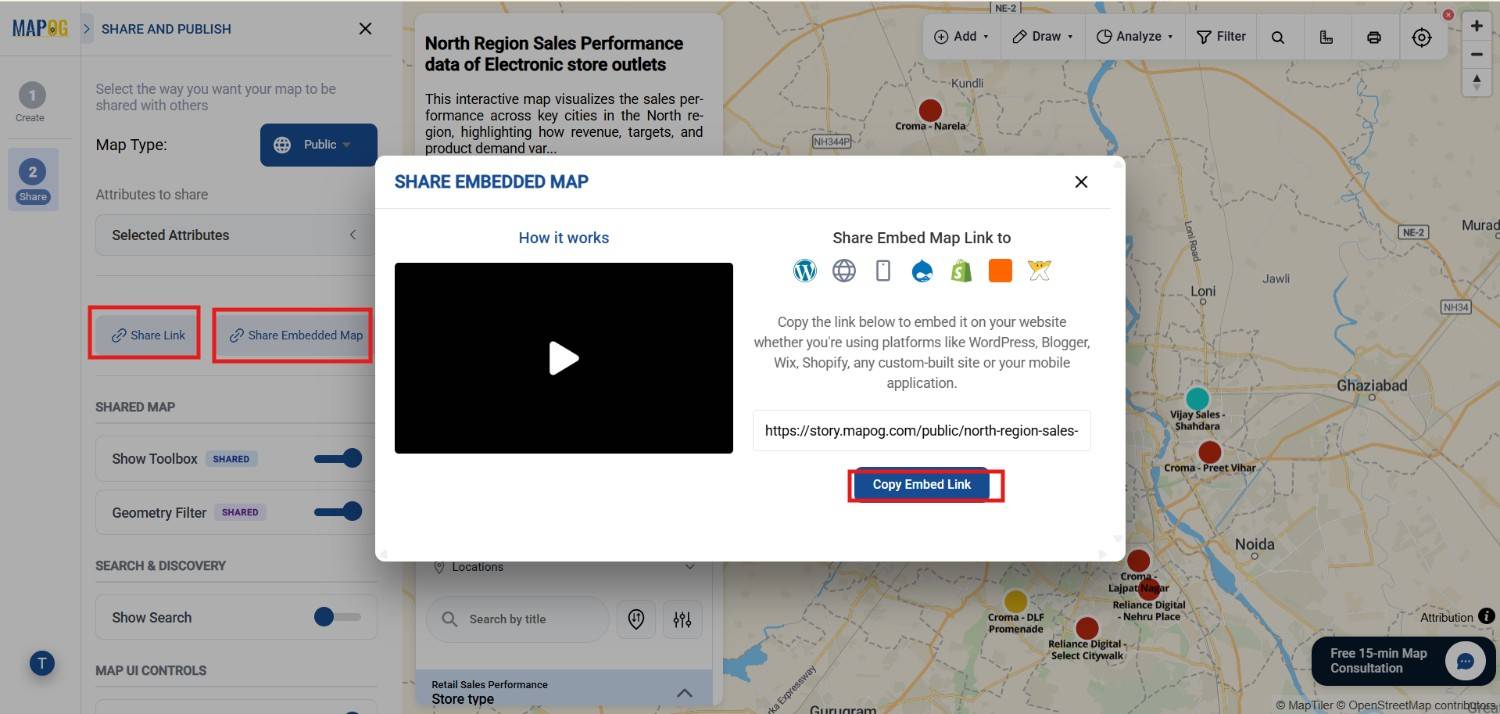1500x714 pixels.
Task: Close the Share and Publish panel
Action: point(365,29)
